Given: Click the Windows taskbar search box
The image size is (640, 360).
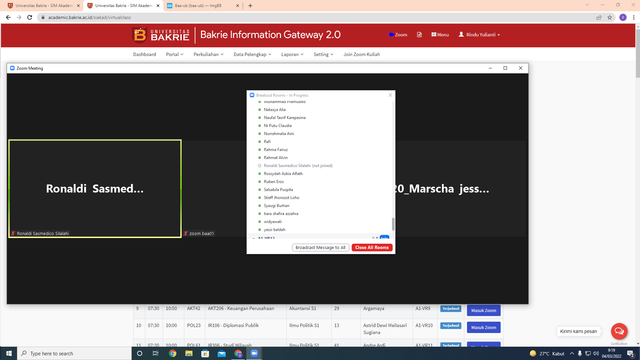Looking at the screenshot, I should coord(74,353).
